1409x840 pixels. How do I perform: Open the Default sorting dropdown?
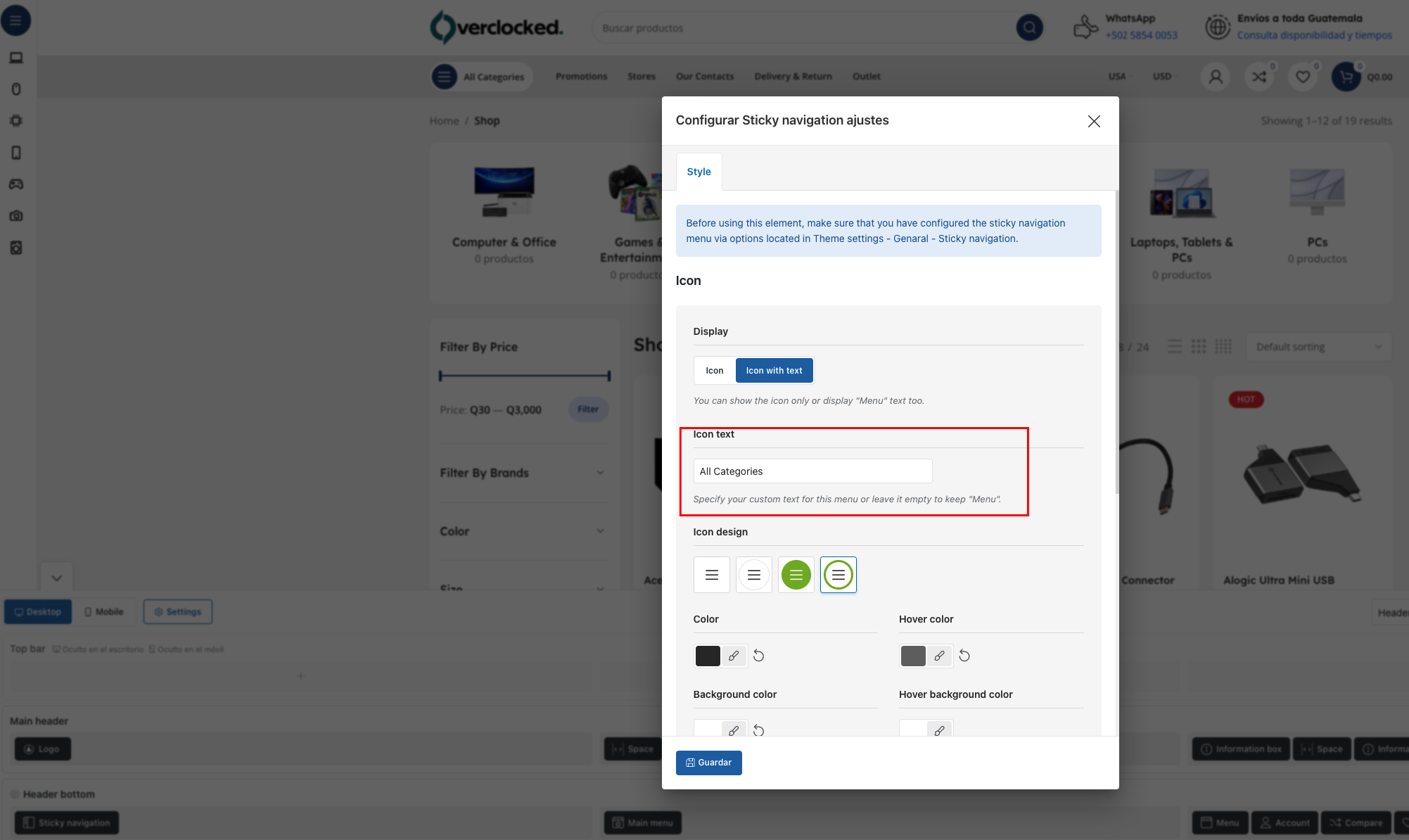[x=1318, y=347]
